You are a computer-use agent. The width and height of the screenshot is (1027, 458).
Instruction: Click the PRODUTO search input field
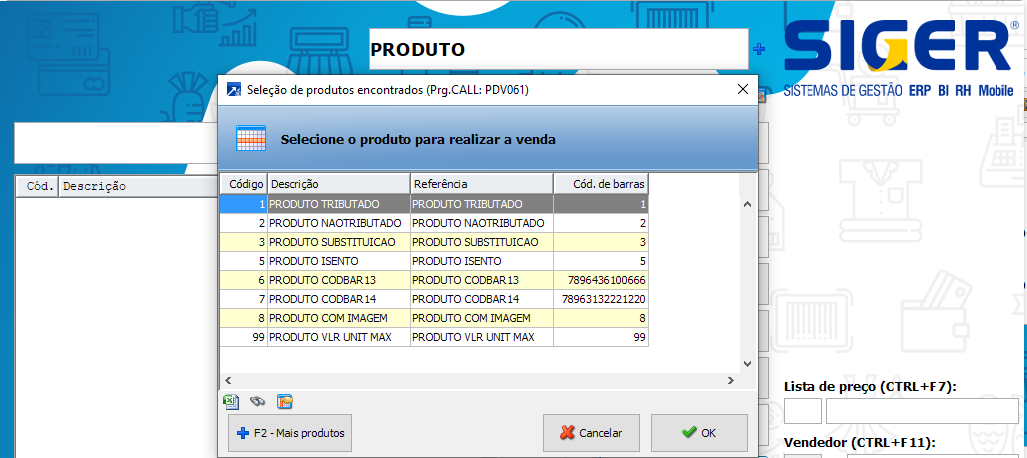pos(558,49)
